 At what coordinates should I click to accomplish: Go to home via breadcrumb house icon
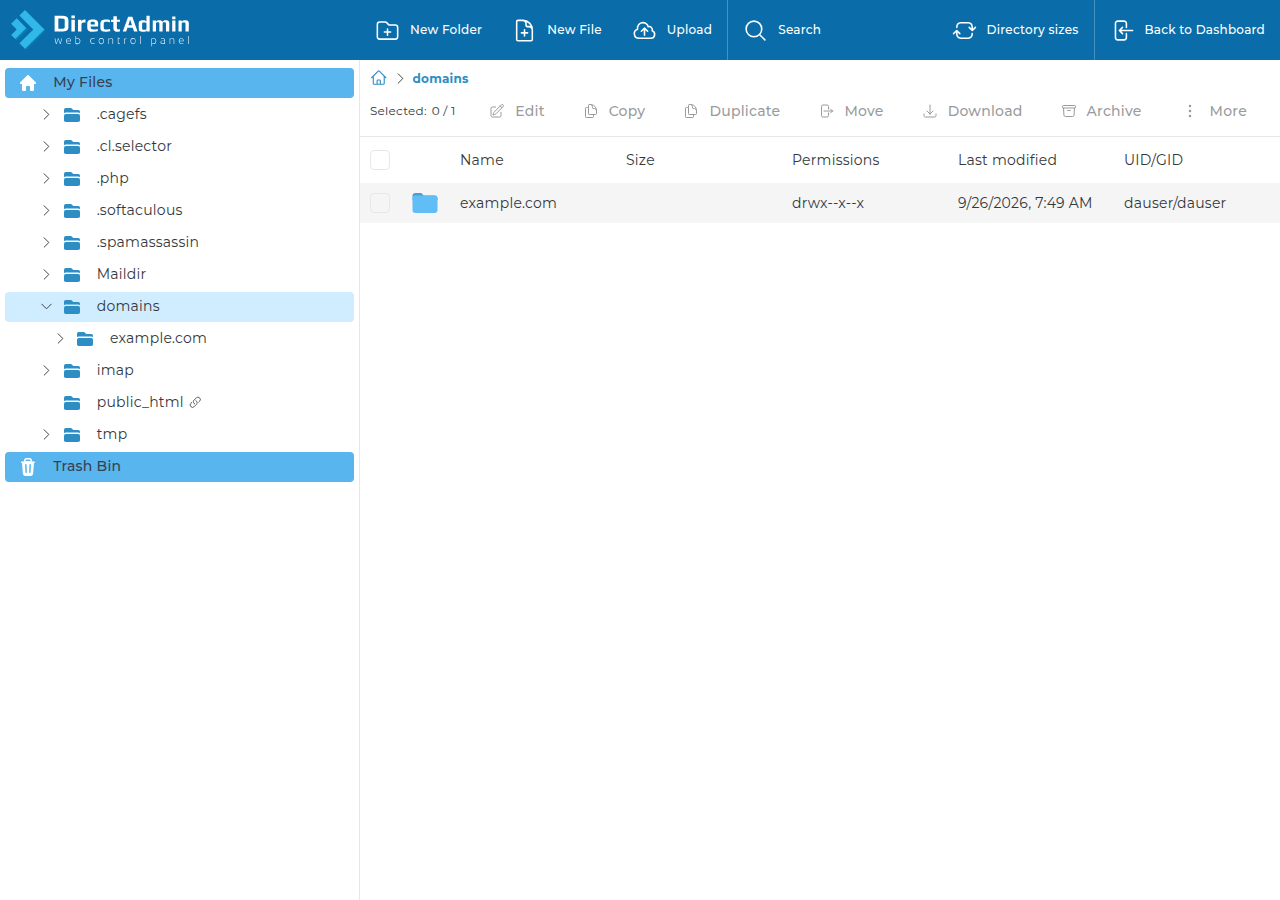pos(379,78)
